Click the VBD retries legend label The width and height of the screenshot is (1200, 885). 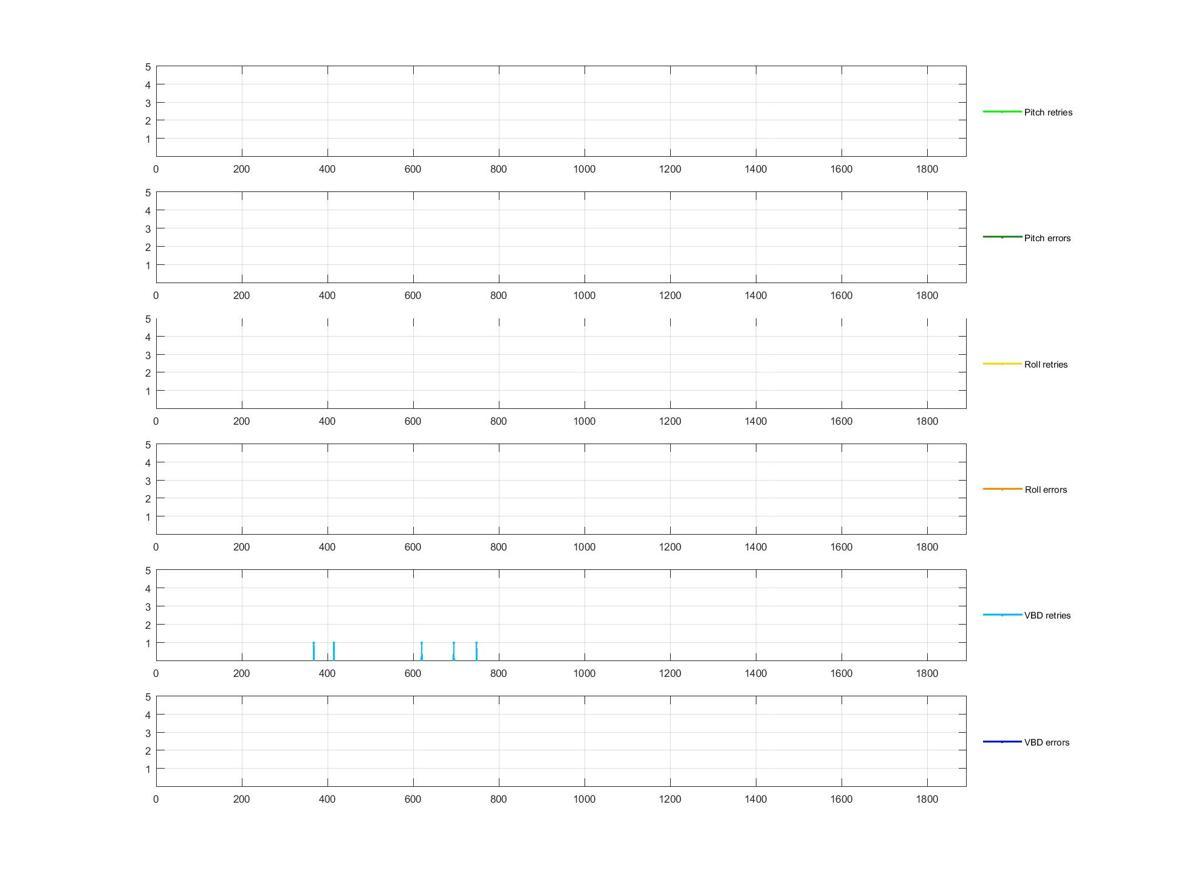tap(1047, 616)
